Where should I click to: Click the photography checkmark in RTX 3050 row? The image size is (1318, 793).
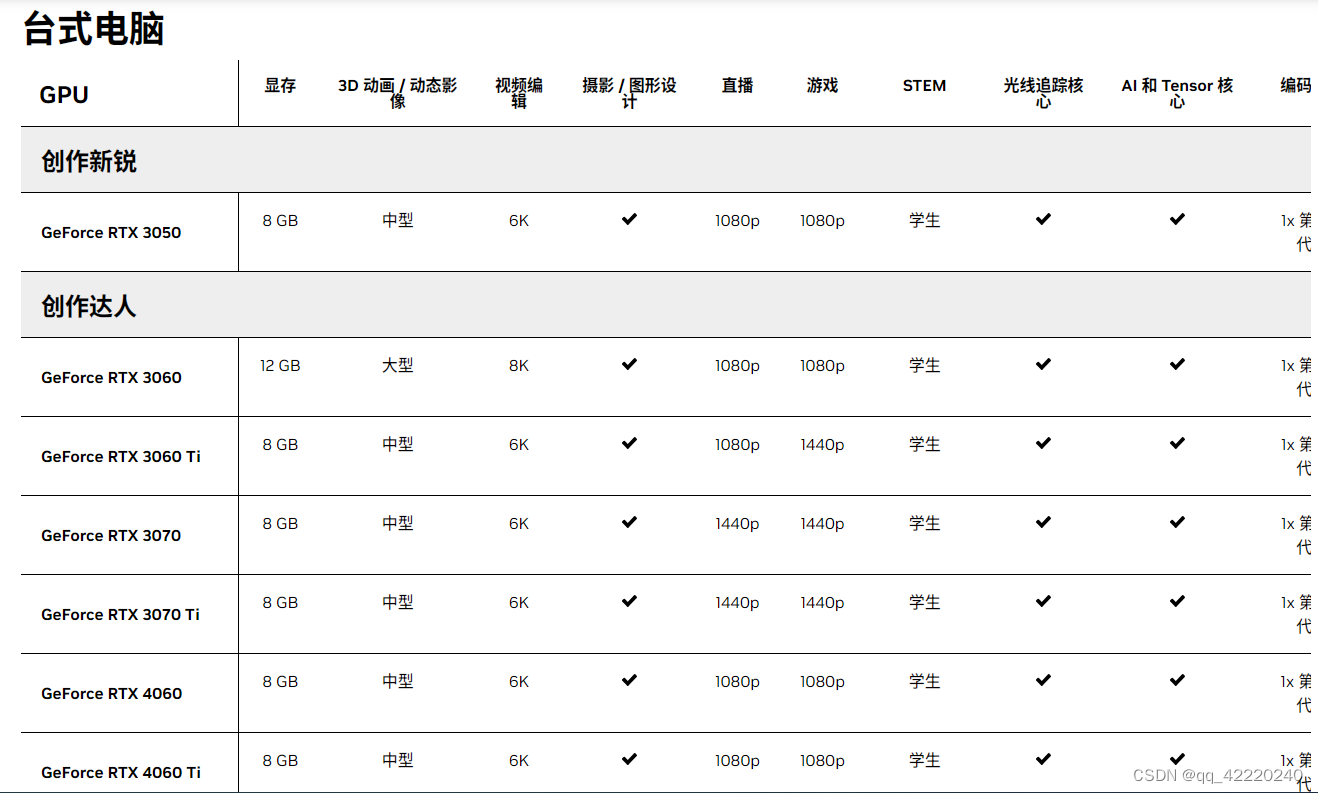point(629,219)
